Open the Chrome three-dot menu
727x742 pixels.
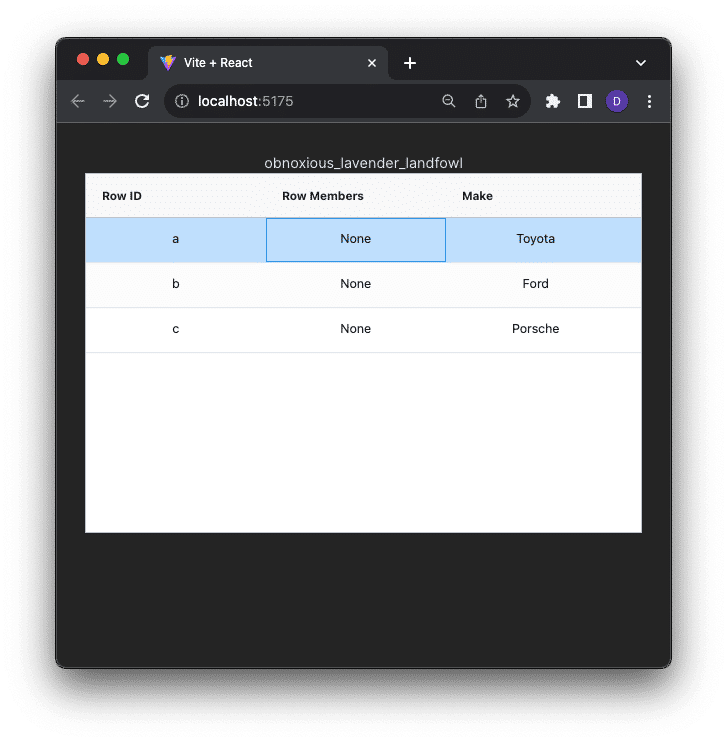click(x=649, y=101)
